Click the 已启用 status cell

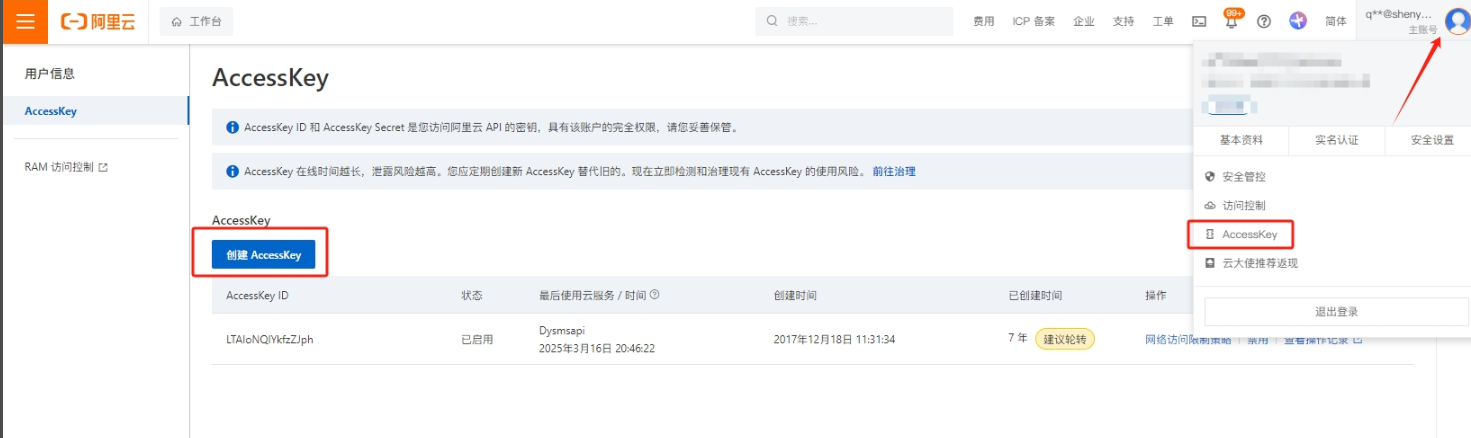[477, 339]
